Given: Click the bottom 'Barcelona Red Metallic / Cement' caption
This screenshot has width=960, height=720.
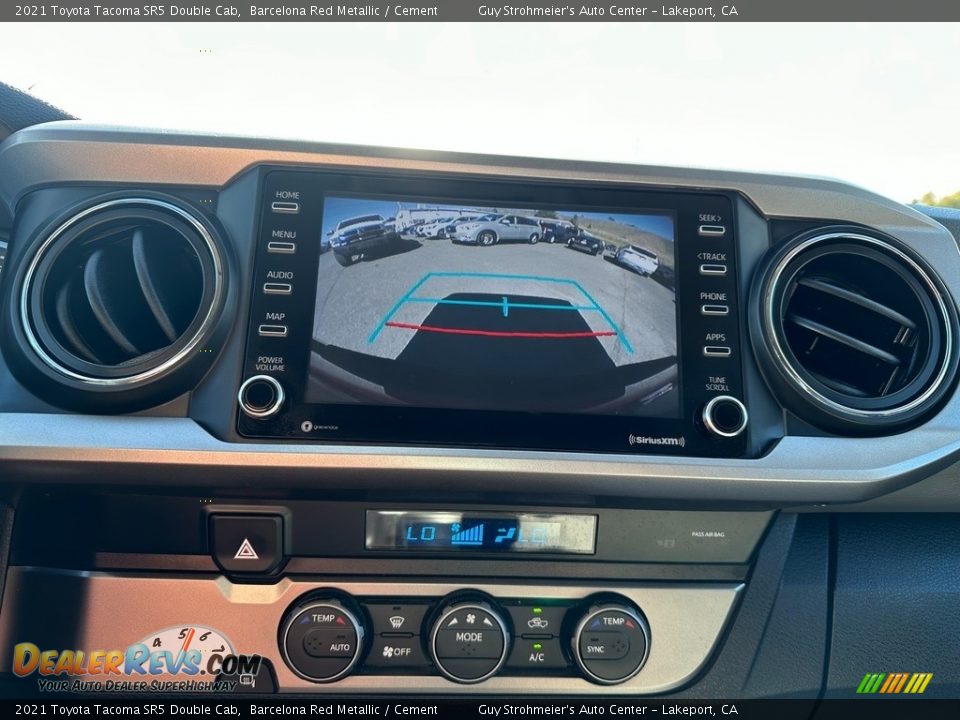Looking at the screenshot, I should pyautogui.click(x=343, y=710).
